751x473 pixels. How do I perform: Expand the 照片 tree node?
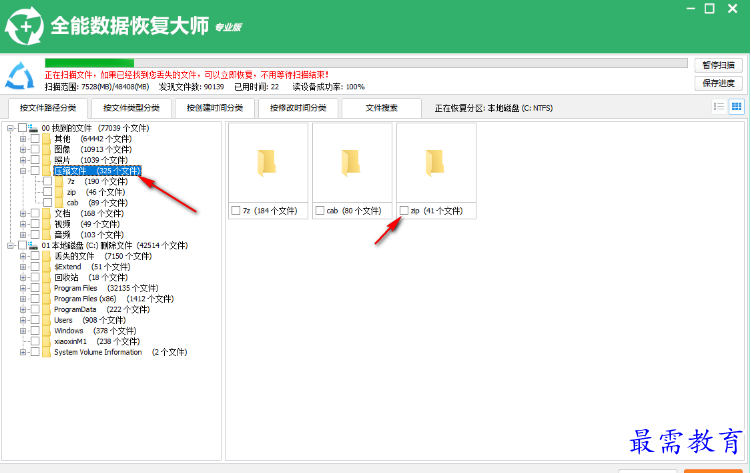click(23, 160)
